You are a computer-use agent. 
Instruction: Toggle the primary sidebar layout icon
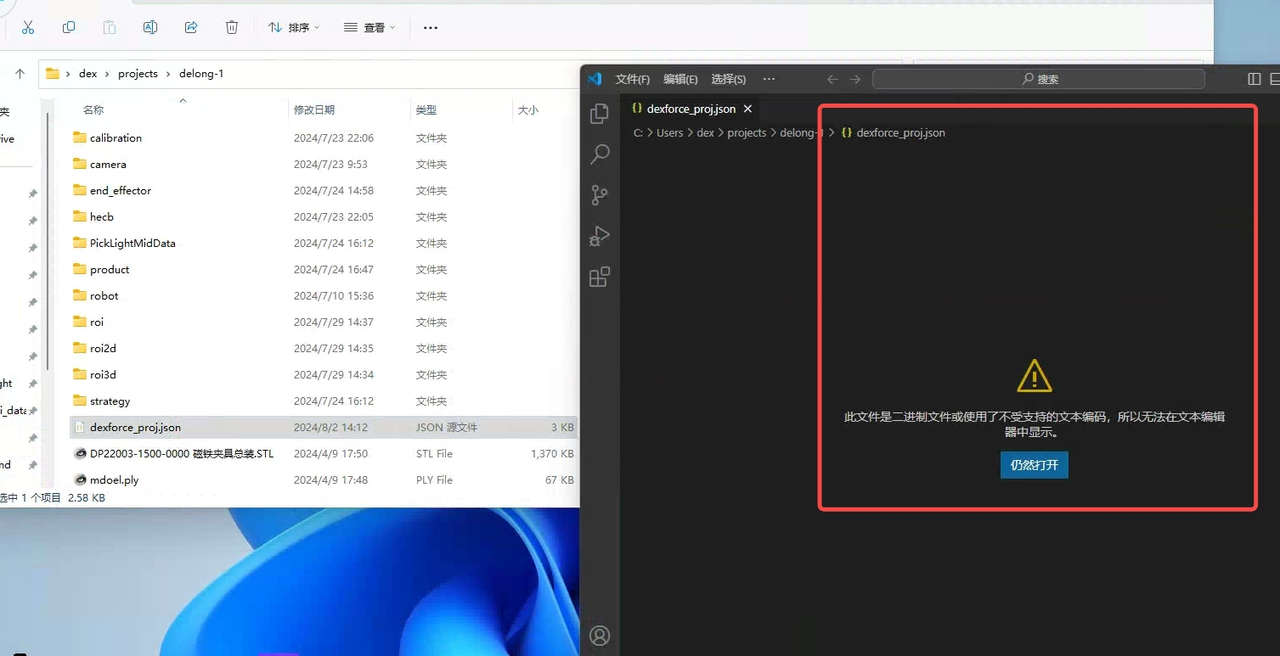1254,79
